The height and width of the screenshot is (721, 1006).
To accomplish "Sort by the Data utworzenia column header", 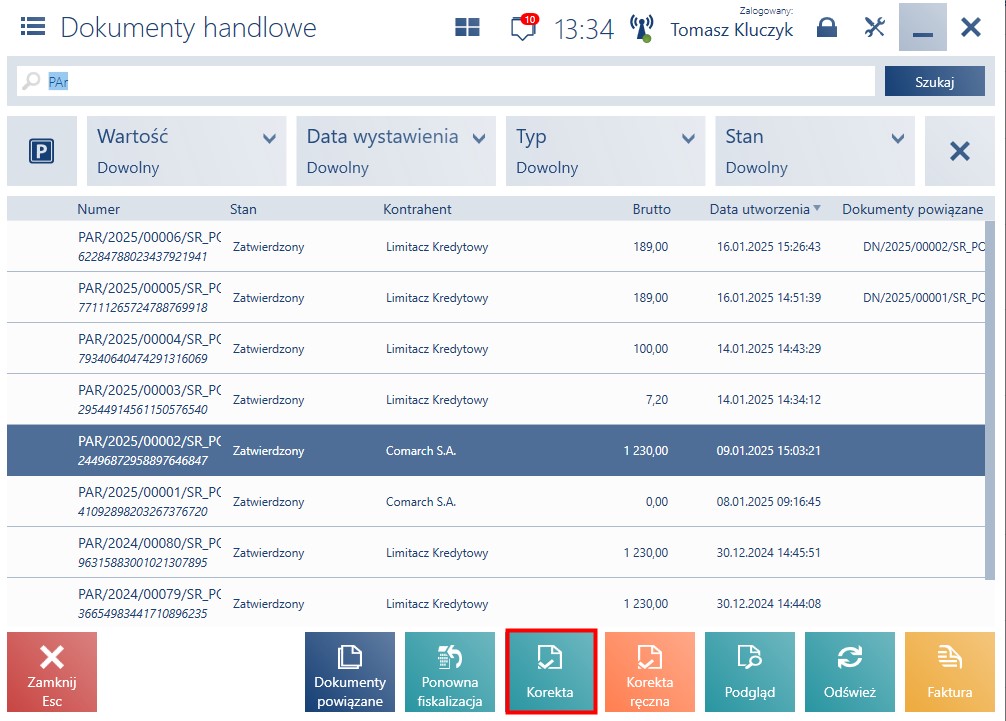I will (760, 209).
